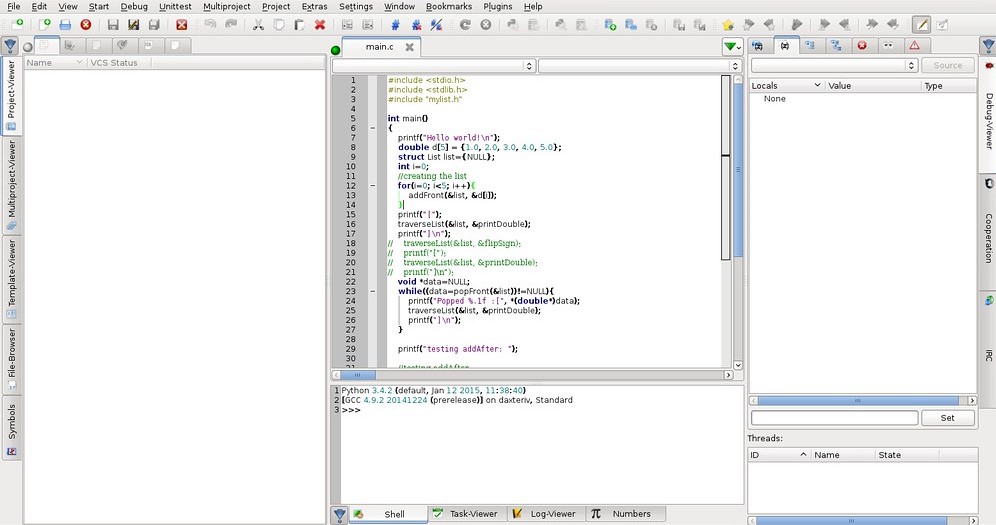Image resolution: width=996 pixels, height=525 pixels.
Task: Close the main.c editor tab
Action: pos(409,47)
